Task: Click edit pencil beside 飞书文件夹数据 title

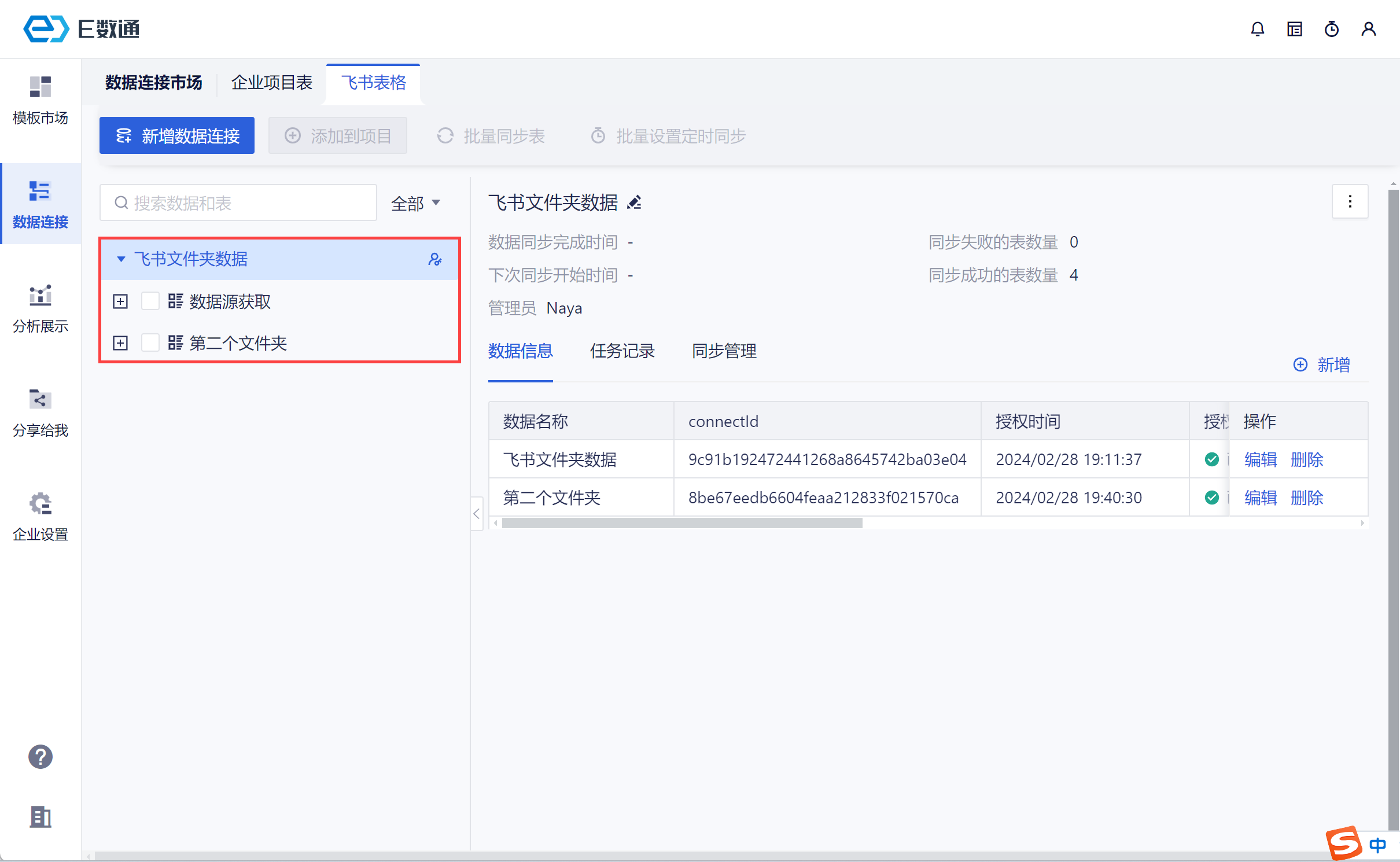Action: [x=635, y=202]
